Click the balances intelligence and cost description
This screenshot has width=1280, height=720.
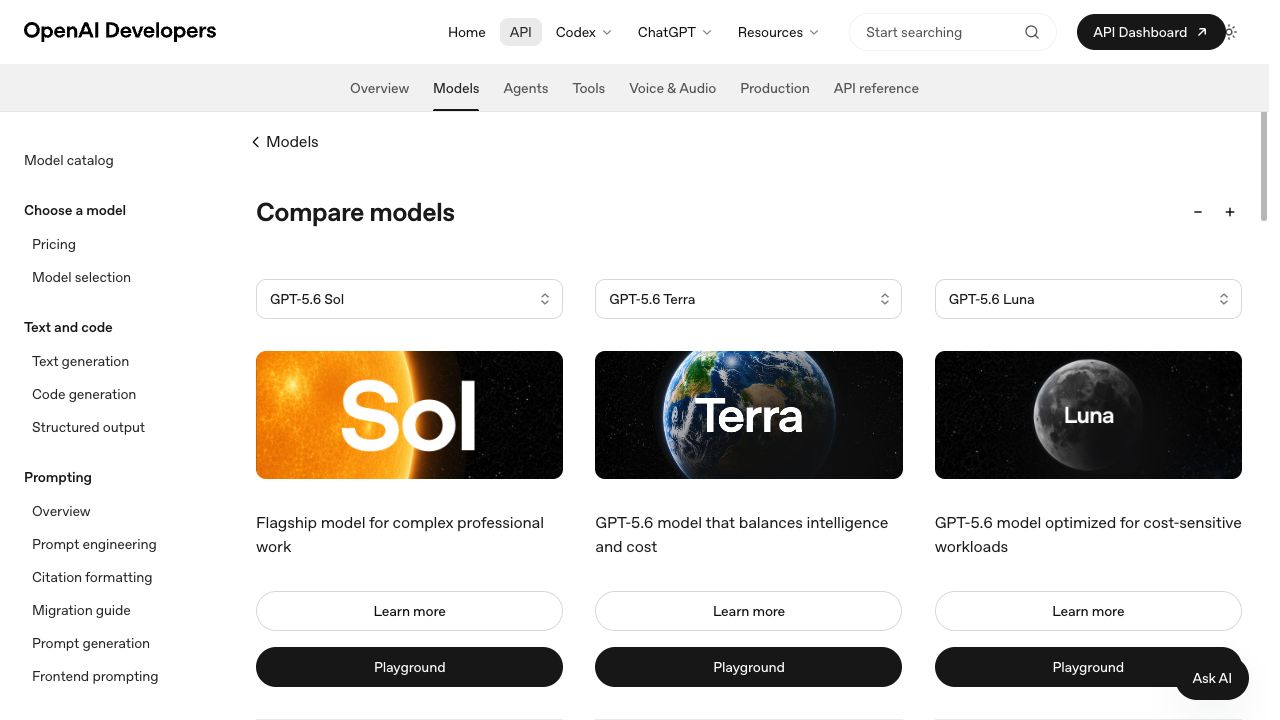[x=741, y=534]
